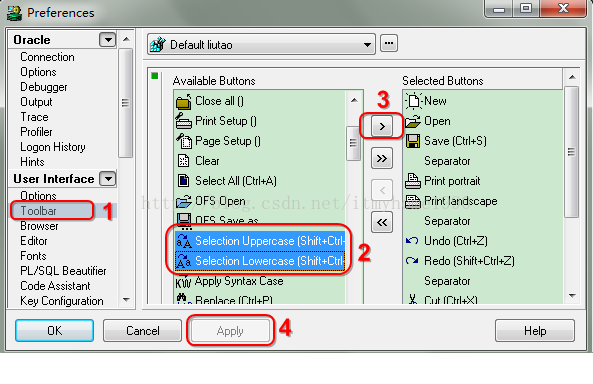Select Key Configuration preferences page
Screen dimensions: 593x384
coord(62,301)
